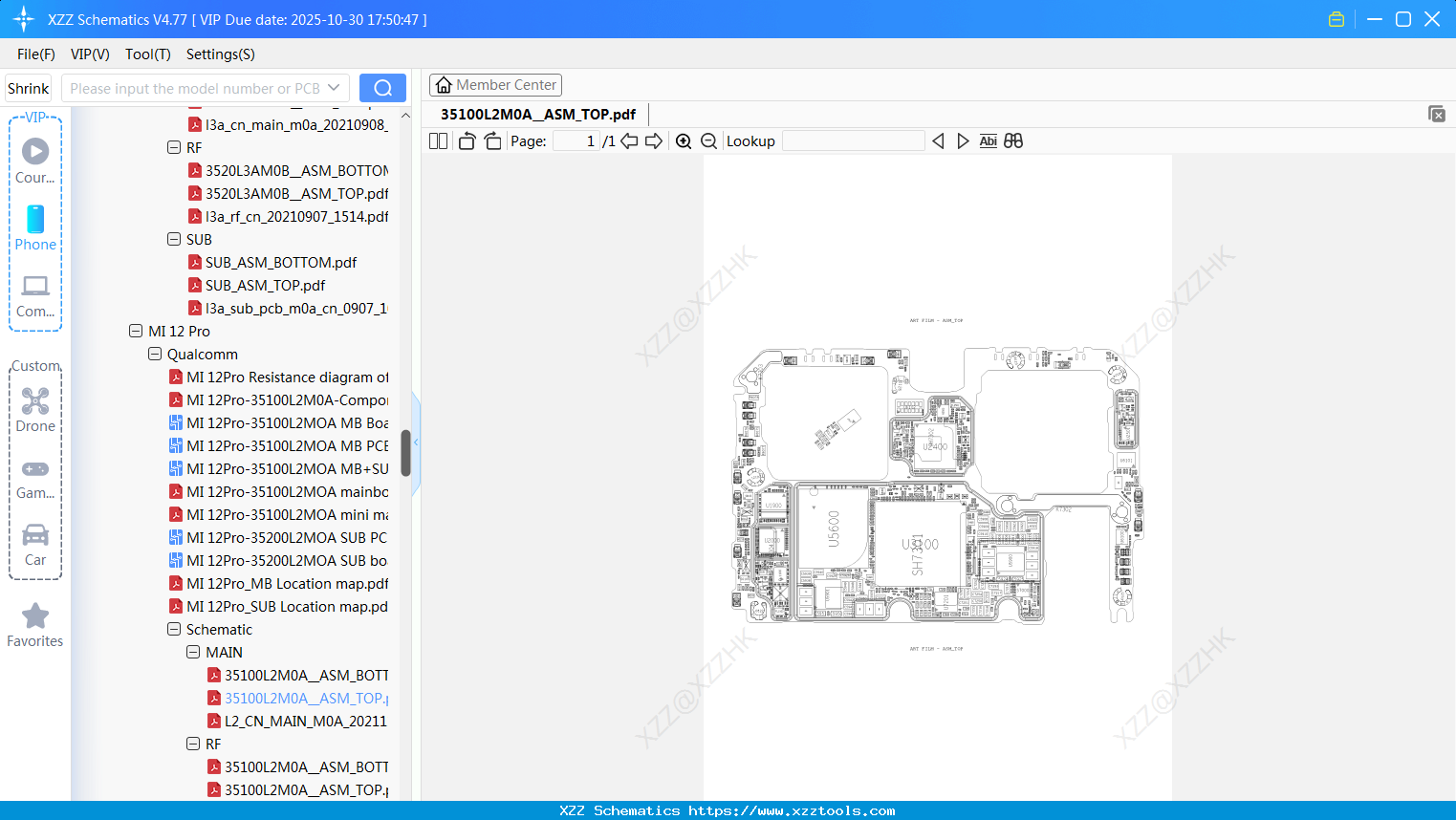Click the Lookup text field
Screen dimensions: 1456x820
(x=854, y=141)
